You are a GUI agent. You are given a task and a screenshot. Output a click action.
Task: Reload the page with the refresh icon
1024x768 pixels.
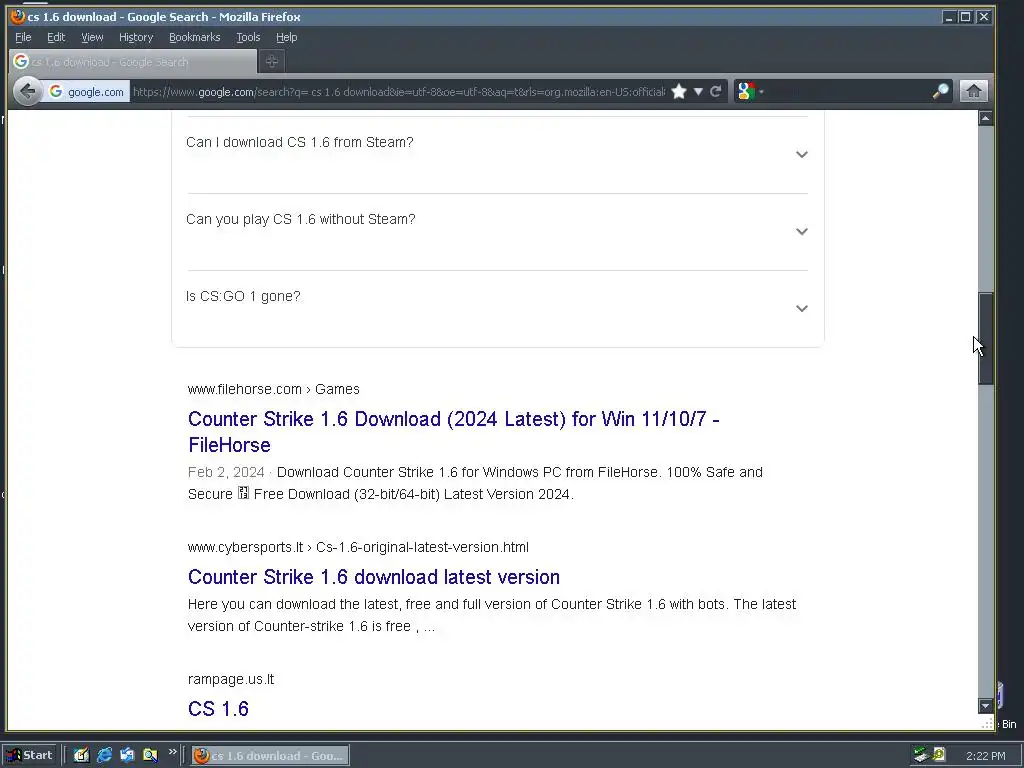716,91
